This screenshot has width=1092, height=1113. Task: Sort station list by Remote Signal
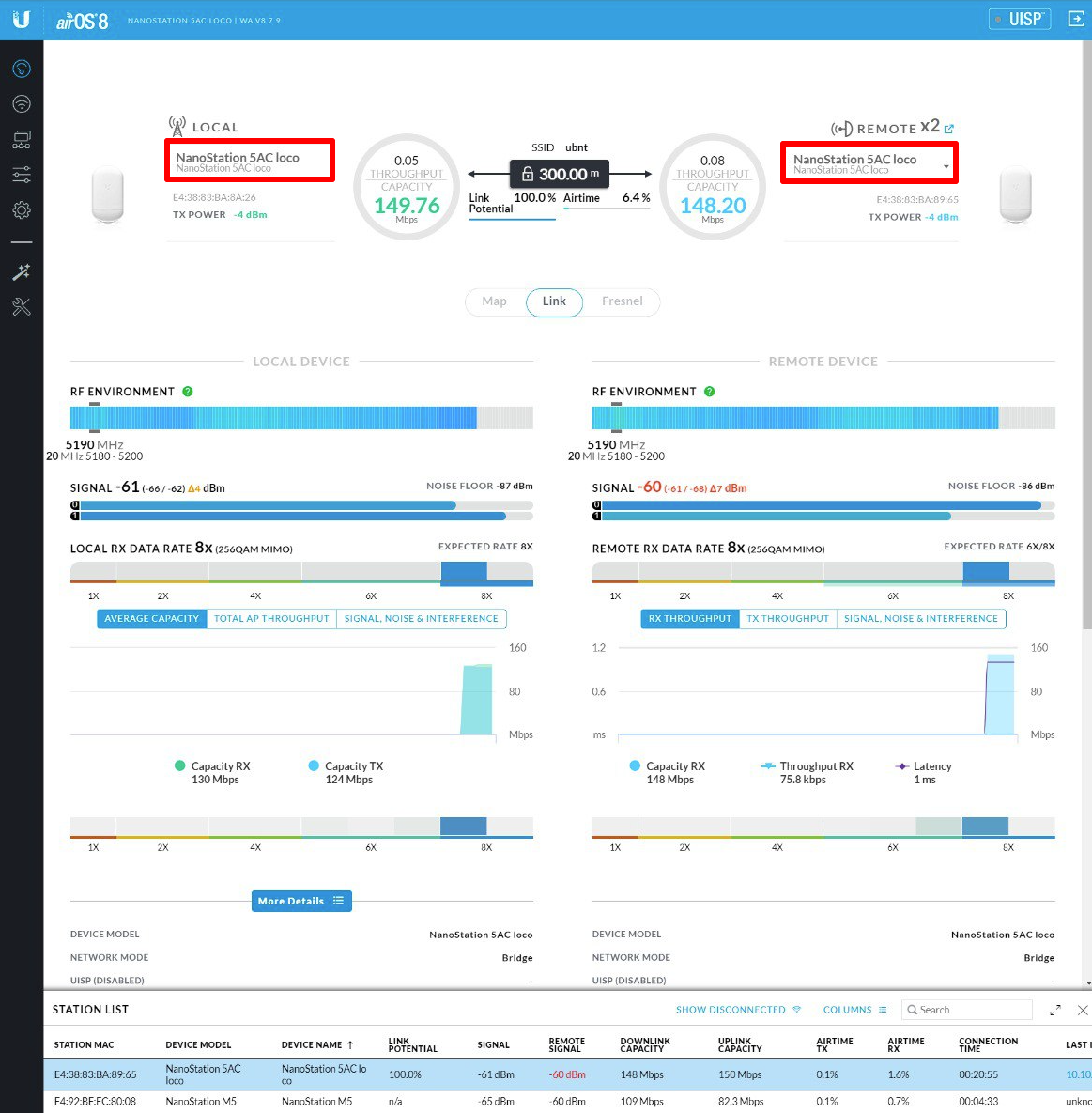coord(566,1044)
